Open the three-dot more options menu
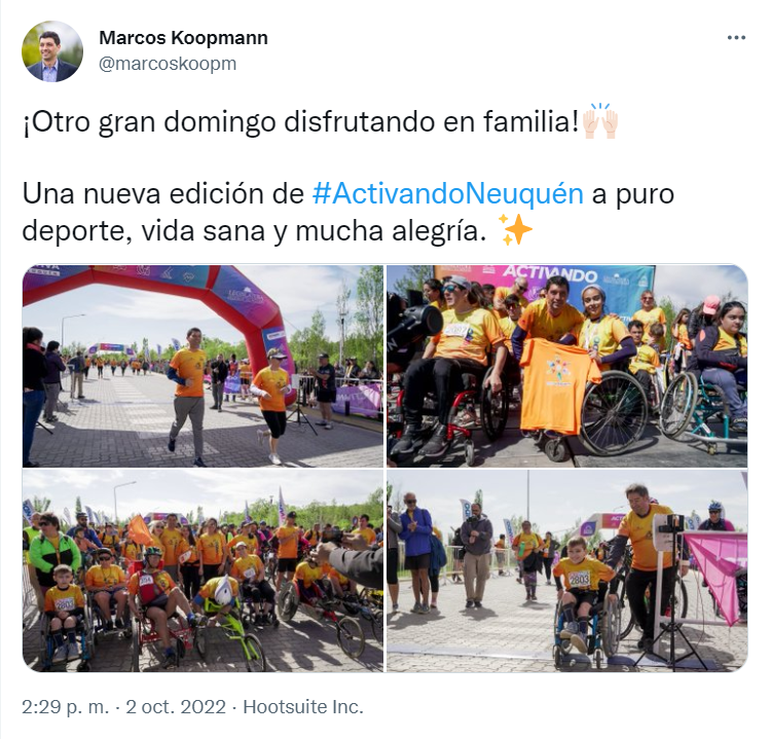 [736, 38]
